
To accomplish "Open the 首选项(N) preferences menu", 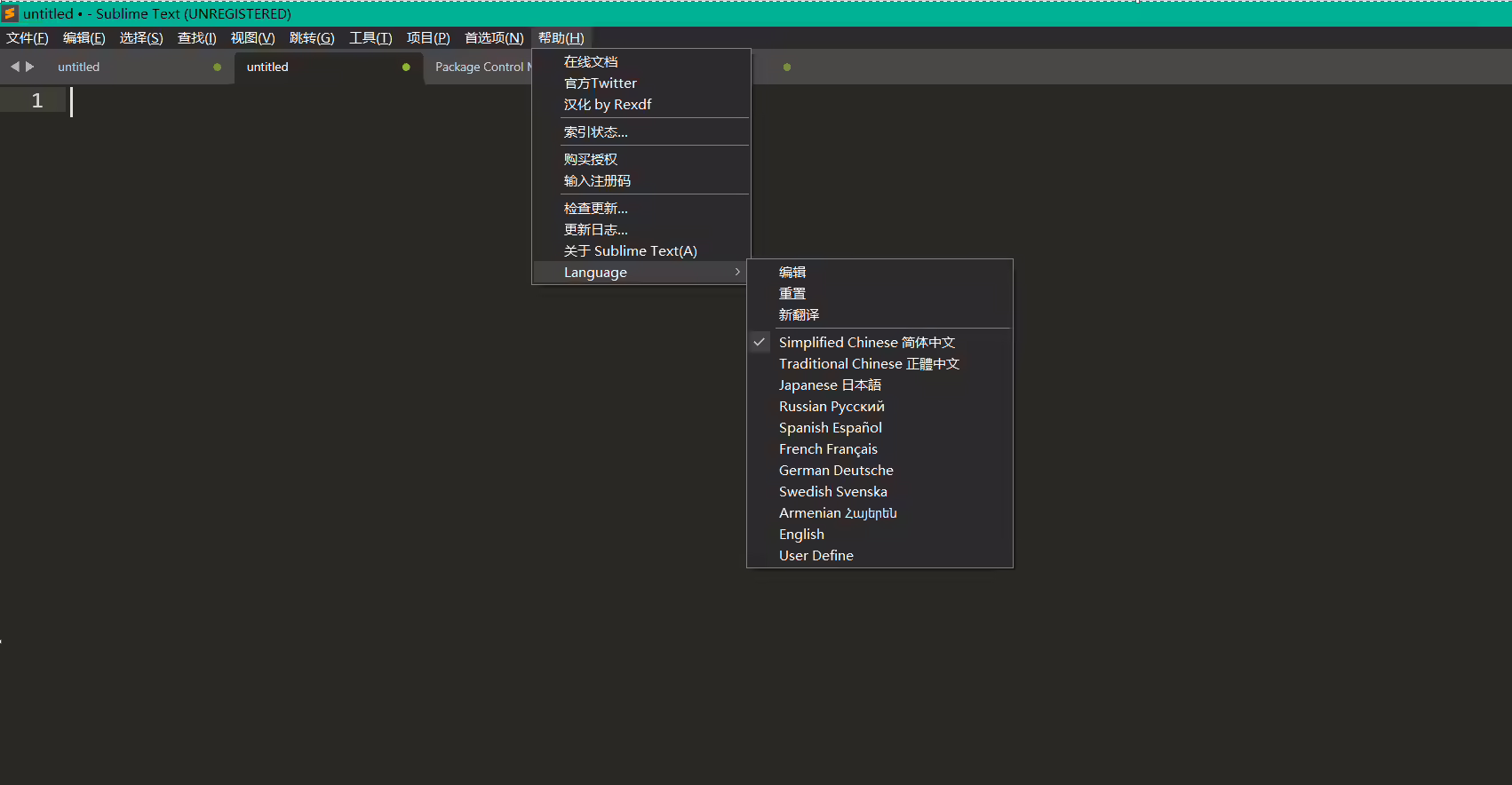I will pyautogui.click(x=494, y=38).
